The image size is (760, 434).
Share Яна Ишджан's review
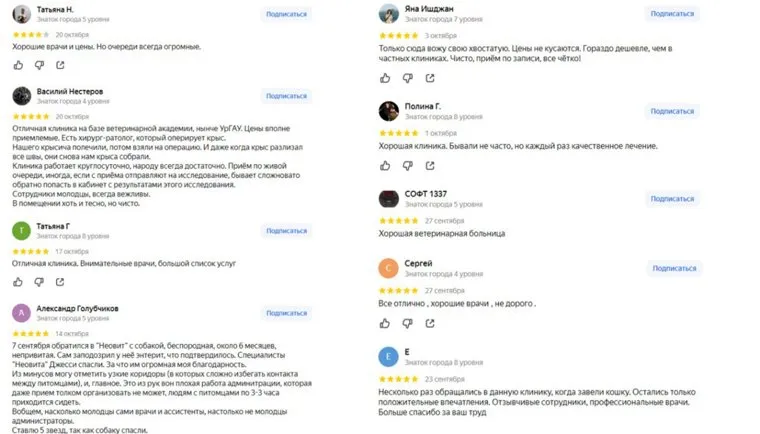point(430,76)
